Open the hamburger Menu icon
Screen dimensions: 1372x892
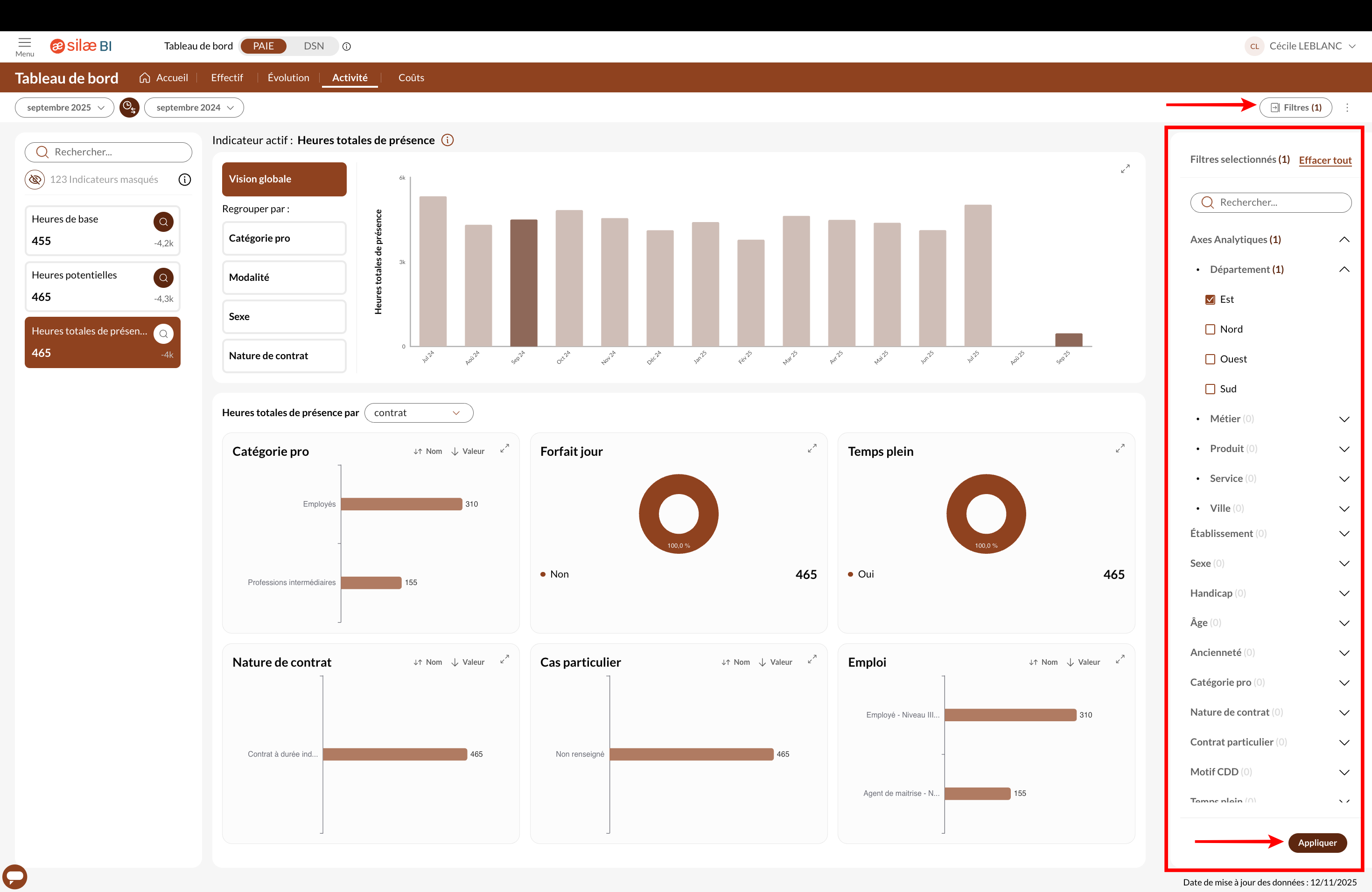click(24, 42)
